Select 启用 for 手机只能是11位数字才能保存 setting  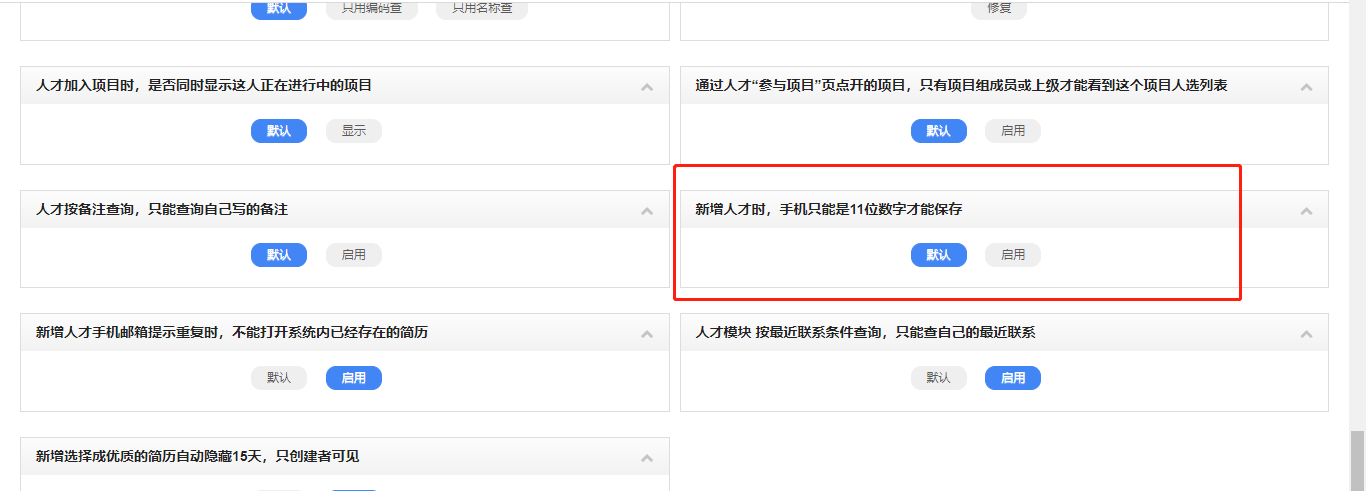(1013, 255)
